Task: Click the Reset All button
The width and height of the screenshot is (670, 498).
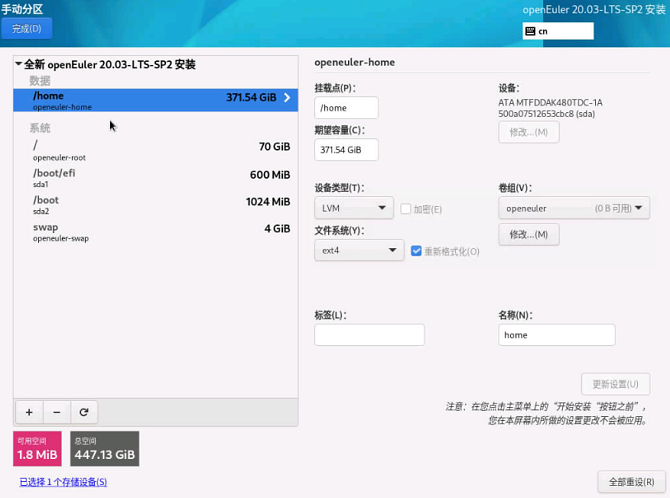Action: (631, 482)
